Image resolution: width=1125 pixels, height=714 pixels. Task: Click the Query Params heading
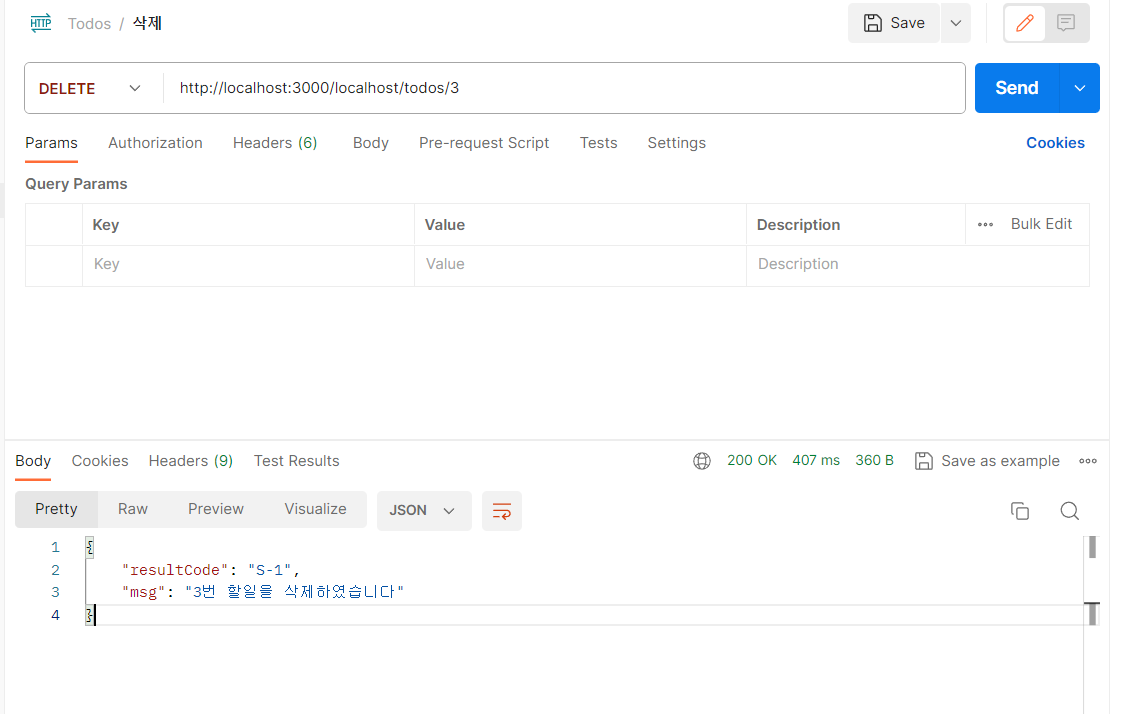pos(76,184)
